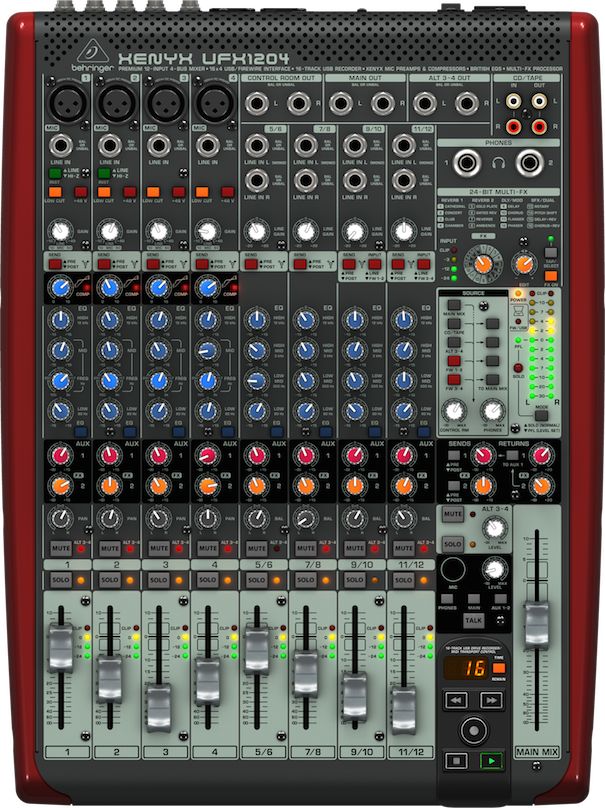The height and width of the screenshot is (808, 605).
Task: Click the PHONES 1 headphone jack
Action: tap(467, 163)
